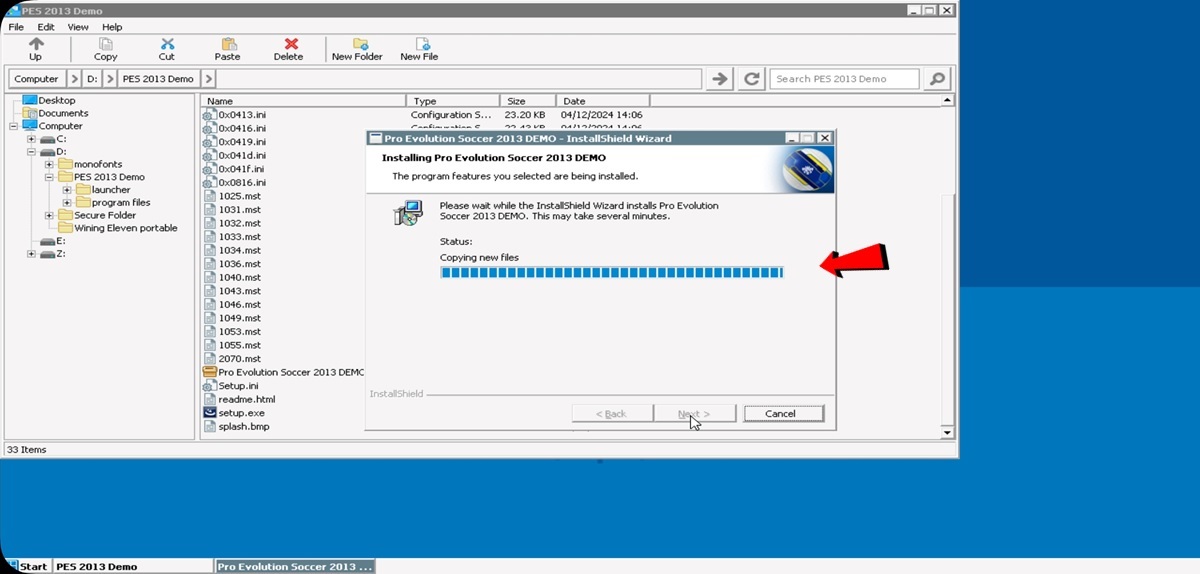
Task: Click the Up navigation icon
Action: pyautogui.click(x=36, y=44)
